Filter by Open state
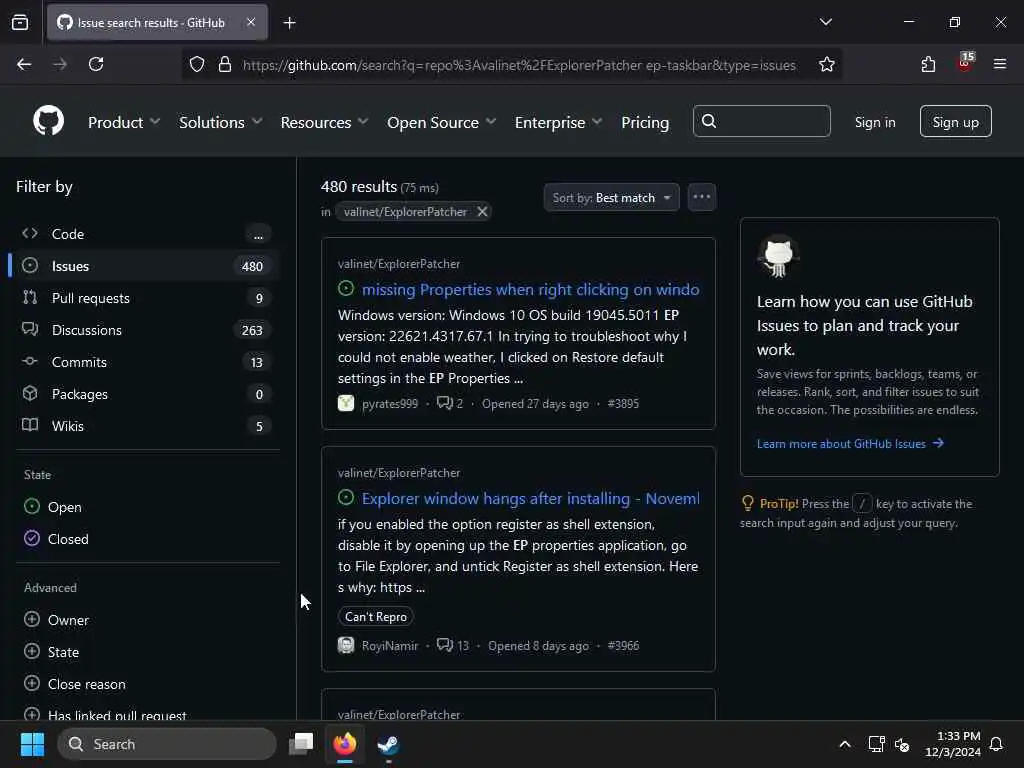 53,507
